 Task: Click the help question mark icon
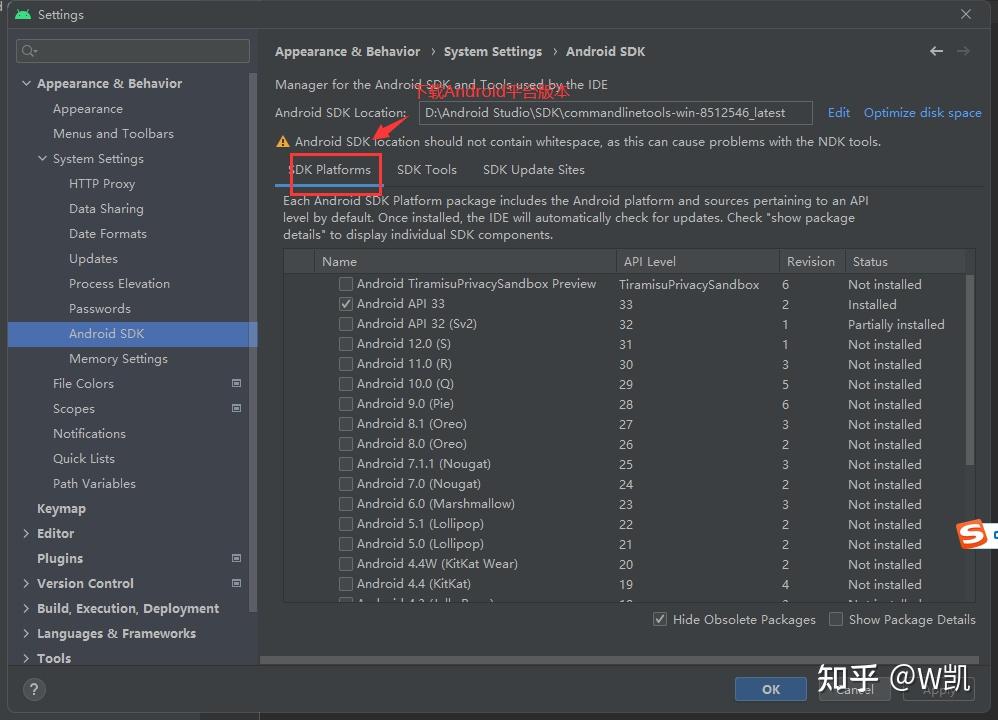(x=34, y=689)
